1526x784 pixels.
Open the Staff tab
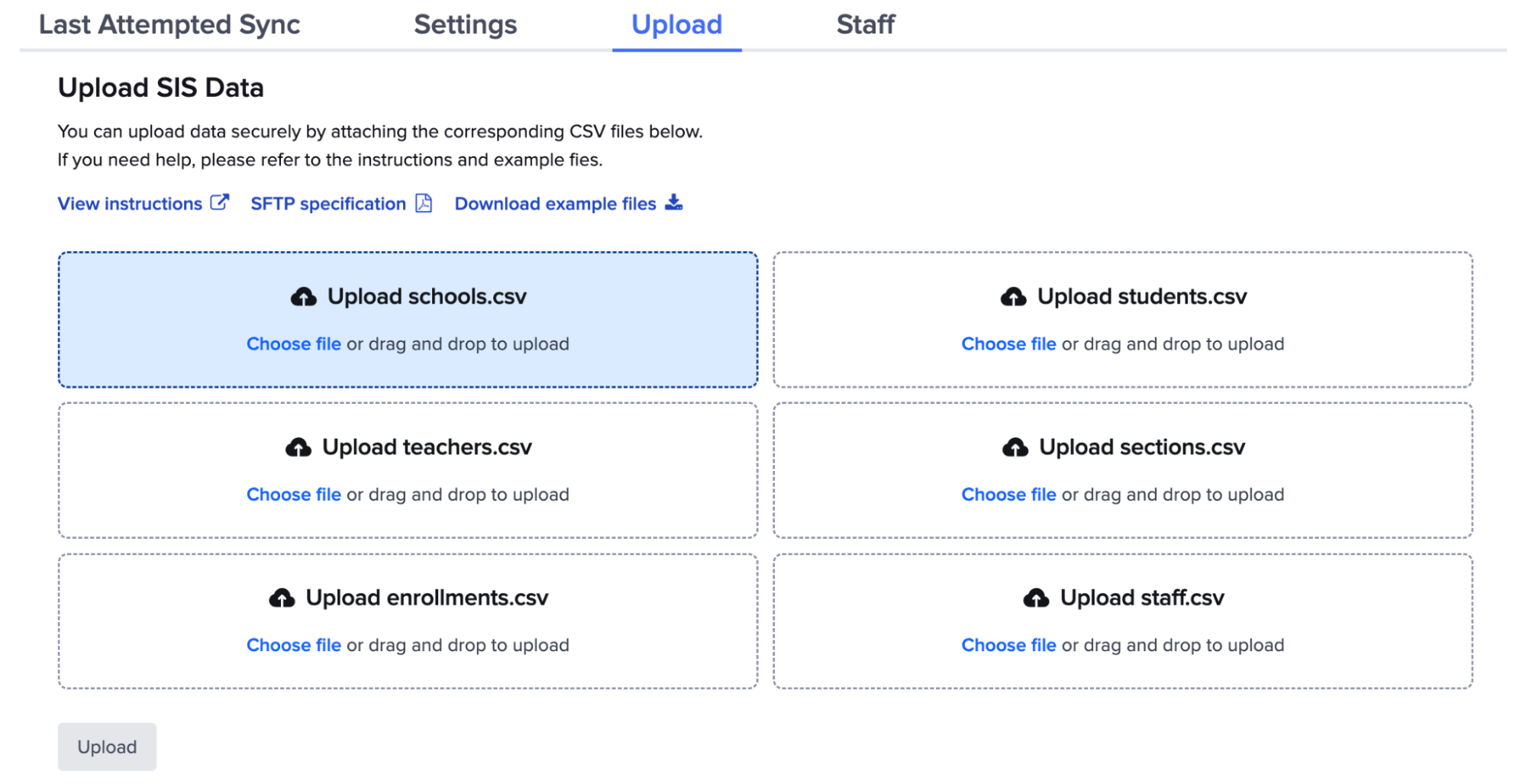pyautogui.click(x=865, y=24)
